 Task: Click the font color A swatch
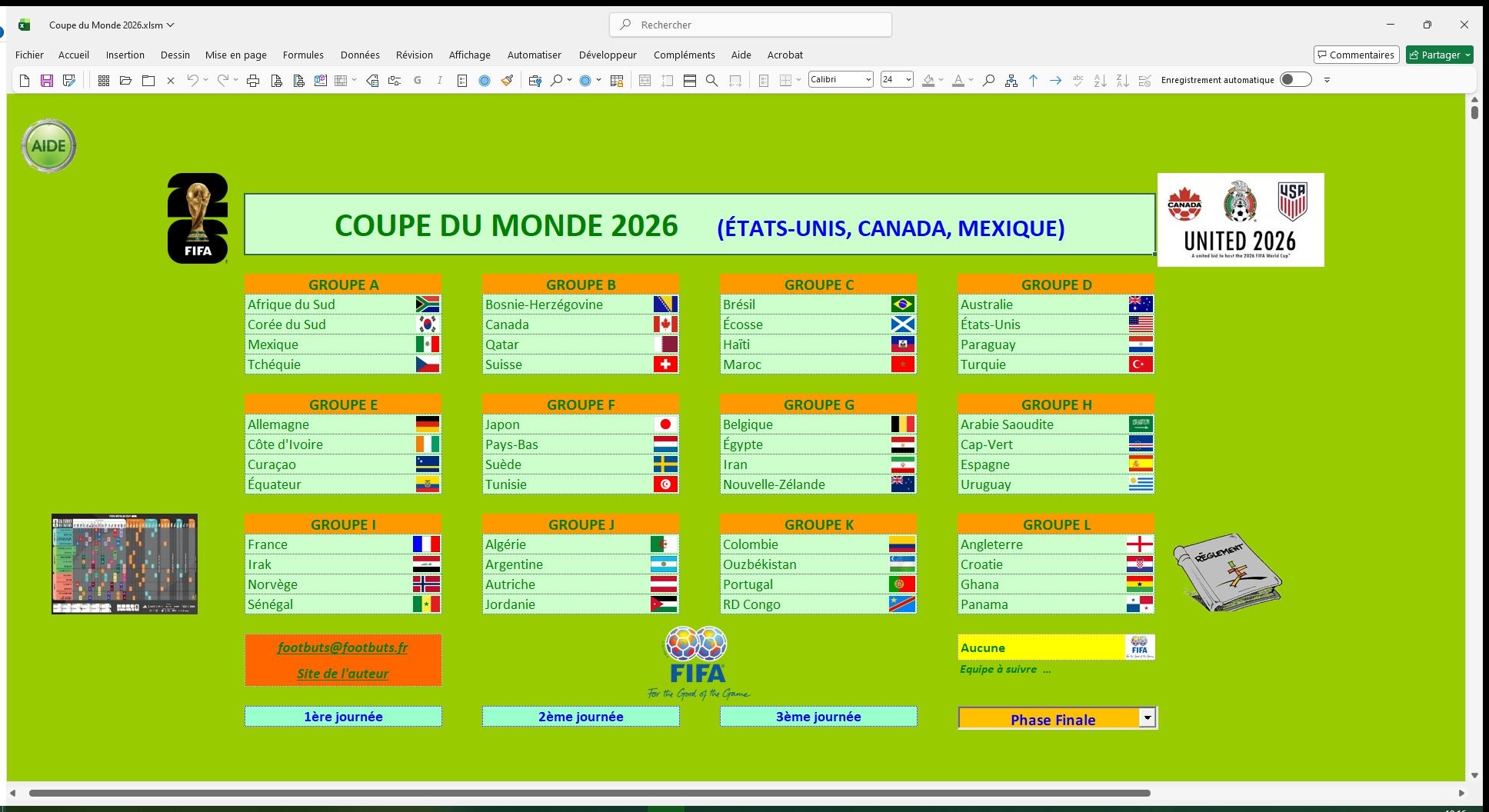958,81
